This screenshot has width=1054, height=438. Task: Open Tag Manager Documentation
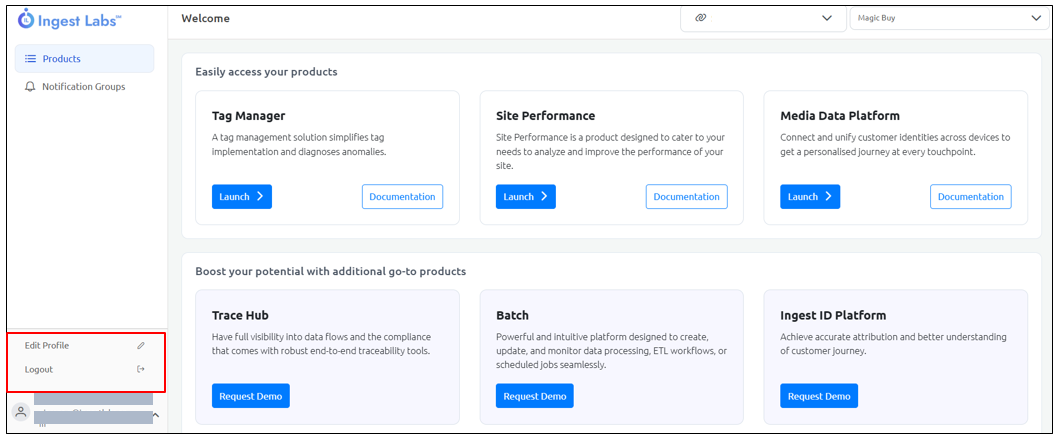coord(402,197)
